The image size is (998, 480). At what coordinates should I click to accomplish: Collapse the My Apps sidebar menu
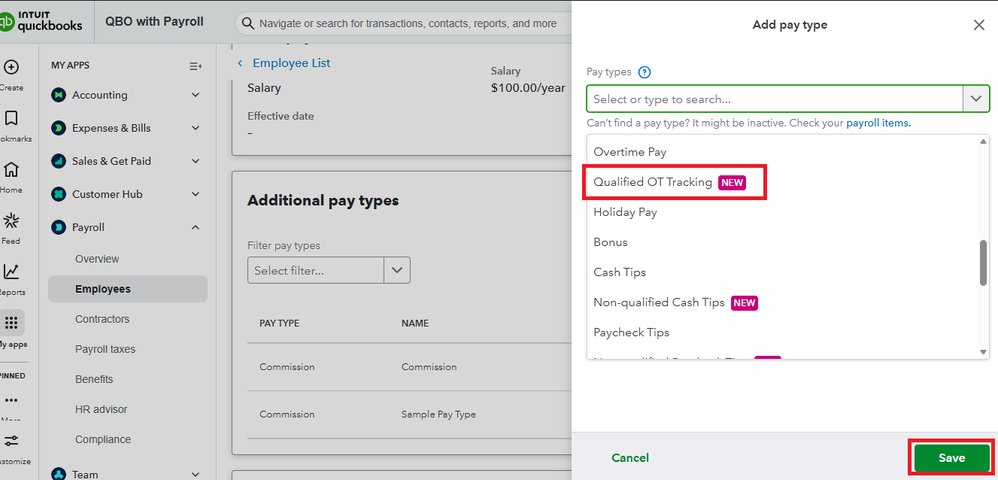coord(195,66)
